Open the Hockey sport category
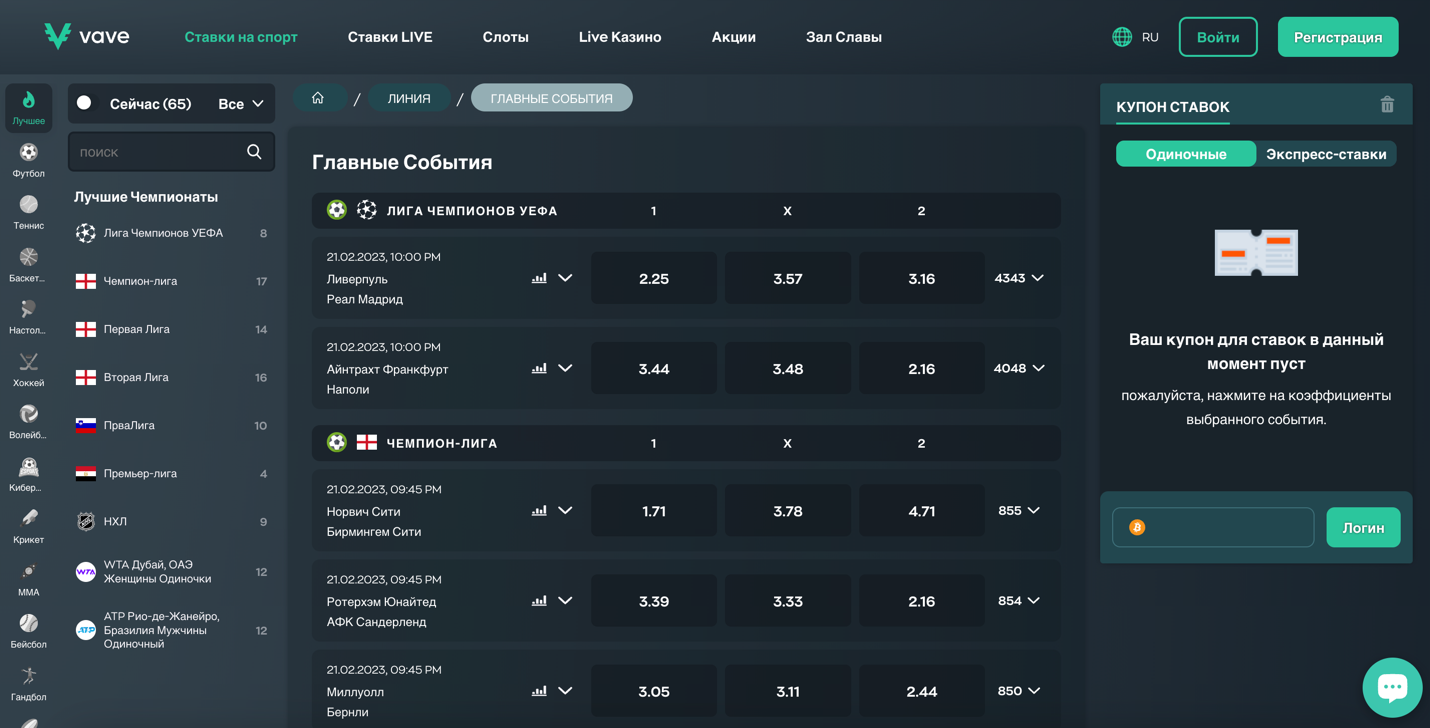Screen dimensions: 1430x728 coord(28,368)
